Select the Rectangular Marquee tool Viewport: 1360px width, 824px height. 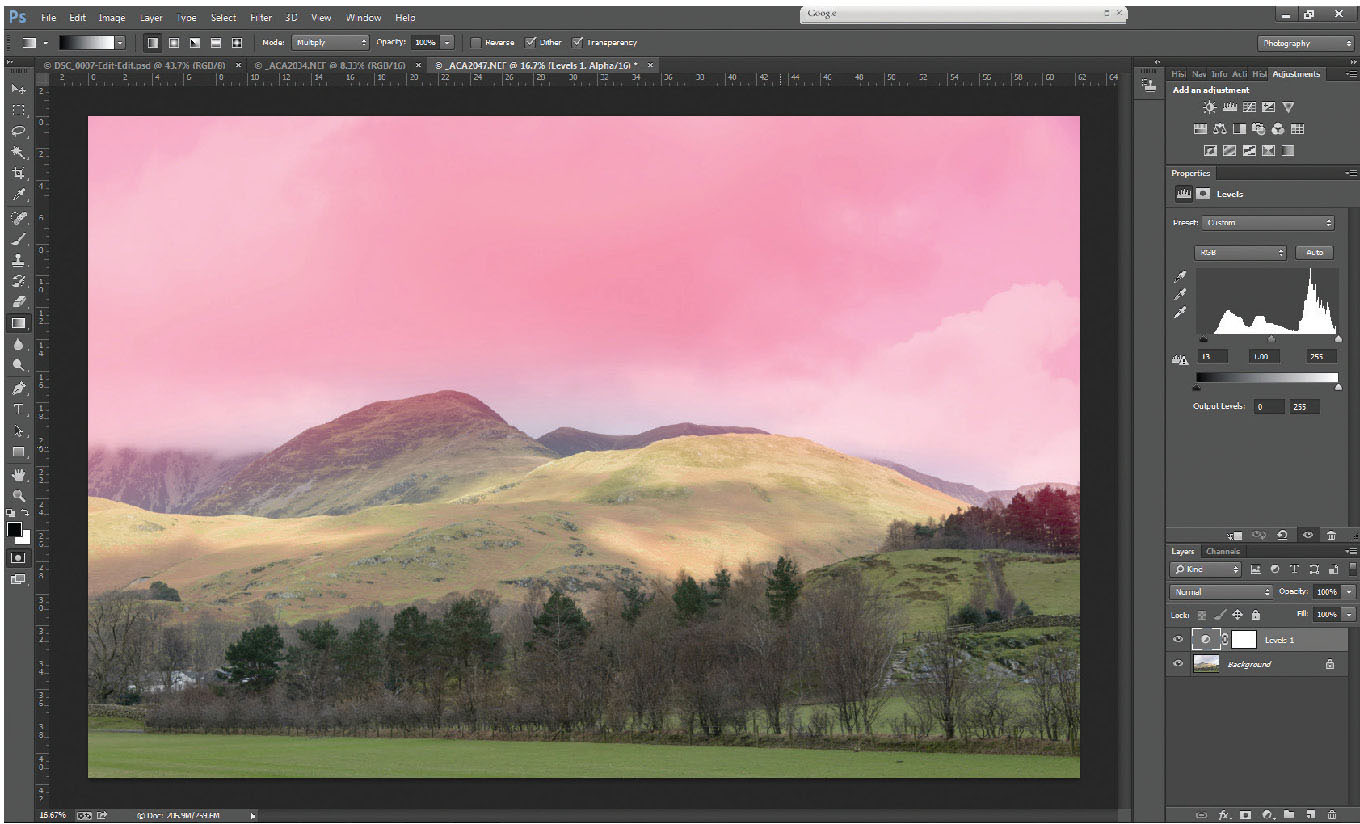point(18,110)
